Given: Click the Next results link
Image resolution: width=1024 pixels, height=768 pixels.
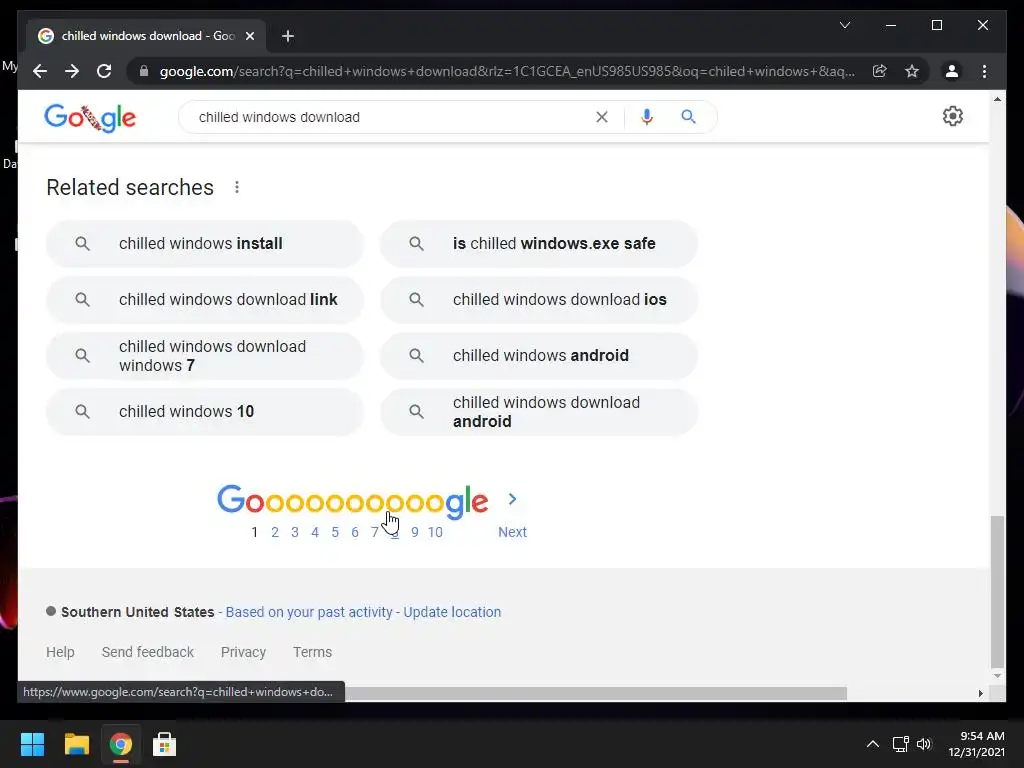Looking at the screenshot, I should coord(513,532).
